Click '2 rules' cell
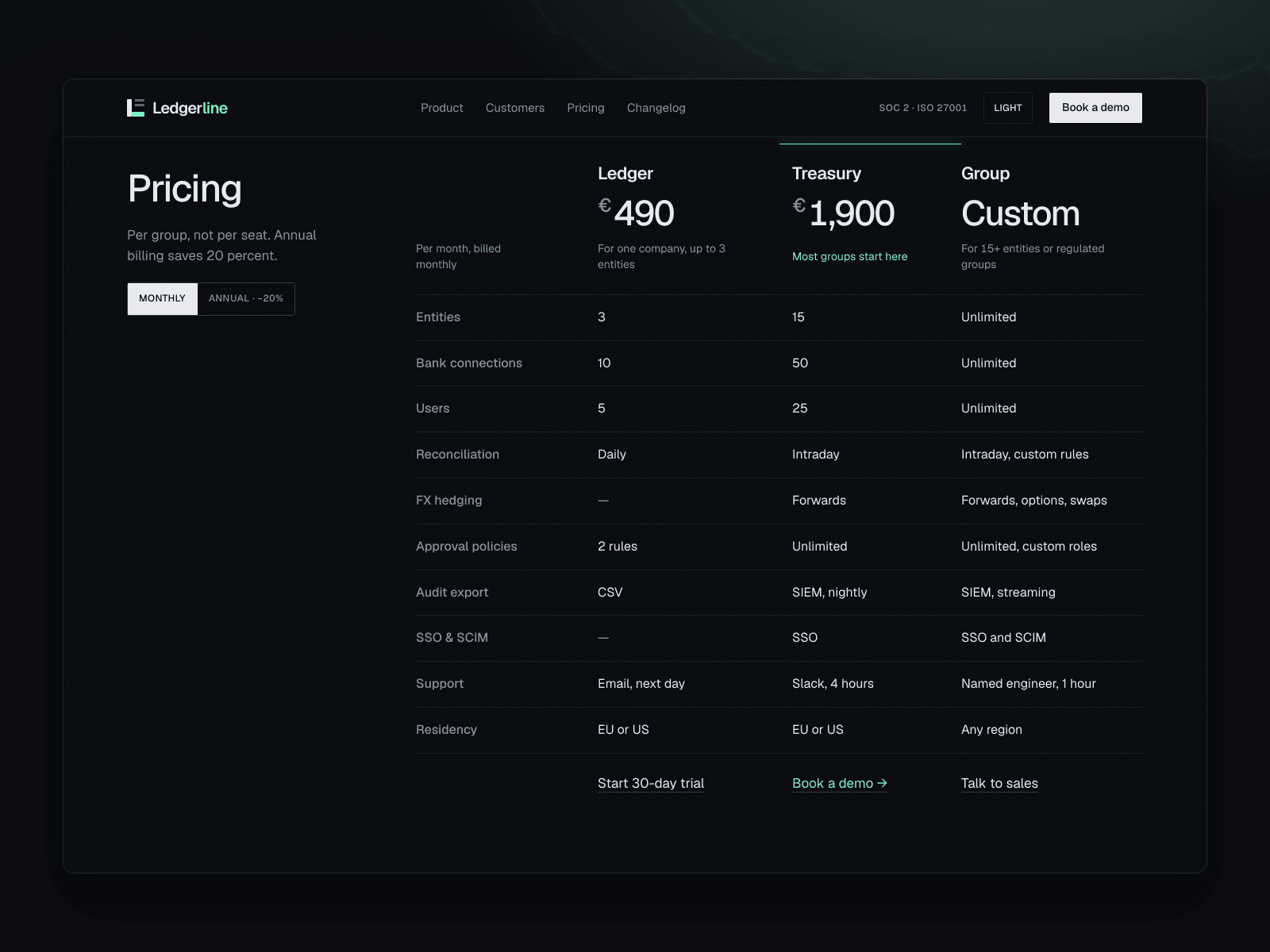Screen dimensions: 1270x952 618,547
